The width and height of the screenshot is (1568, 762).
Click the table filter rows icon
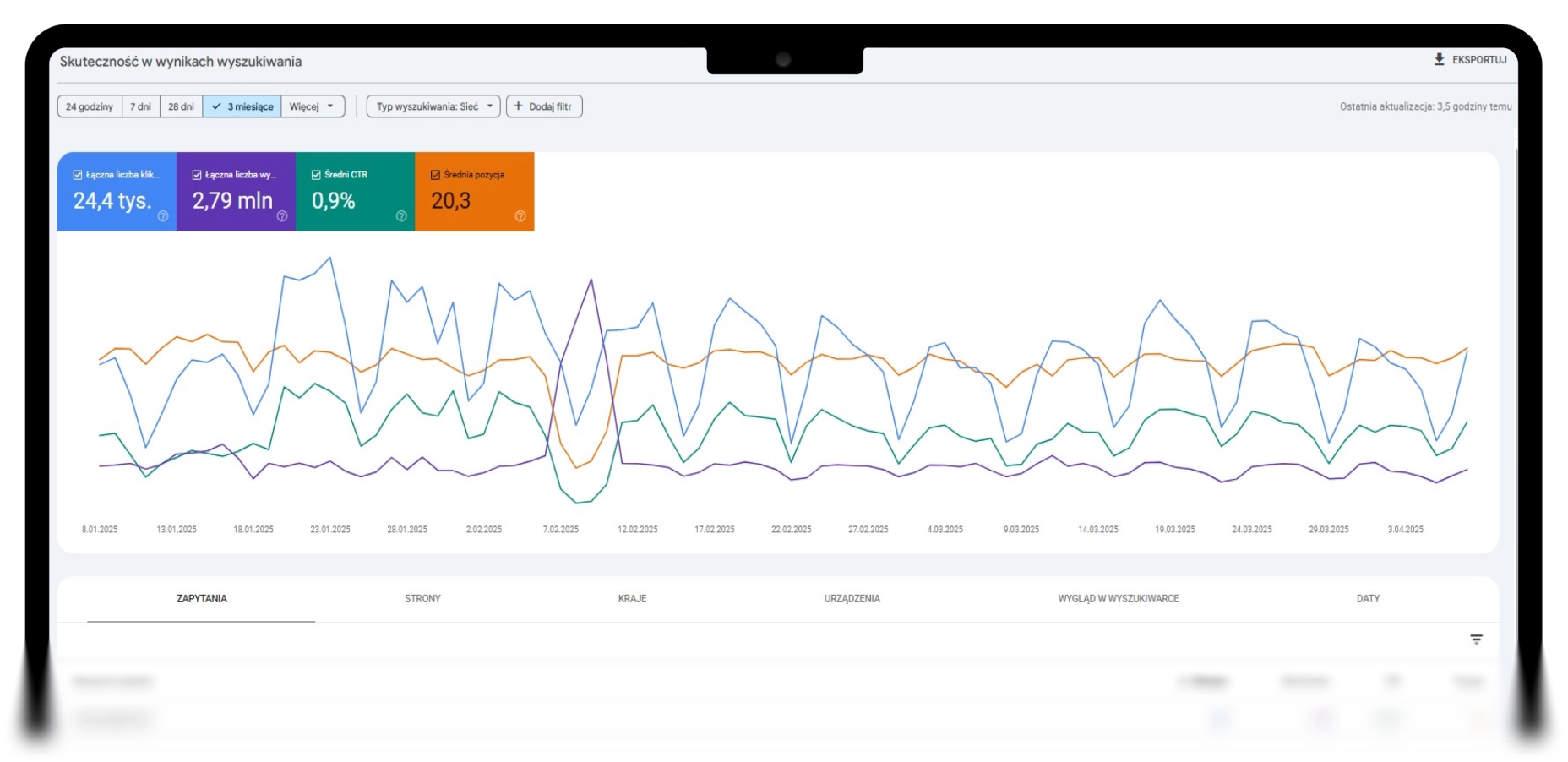coord(1476,640)
